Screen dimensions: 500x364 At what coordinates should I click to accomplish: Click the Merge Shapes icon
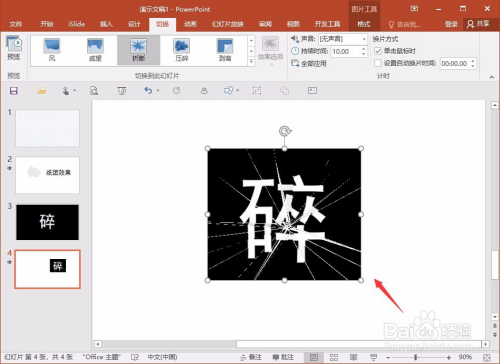[x=284, y=91]
